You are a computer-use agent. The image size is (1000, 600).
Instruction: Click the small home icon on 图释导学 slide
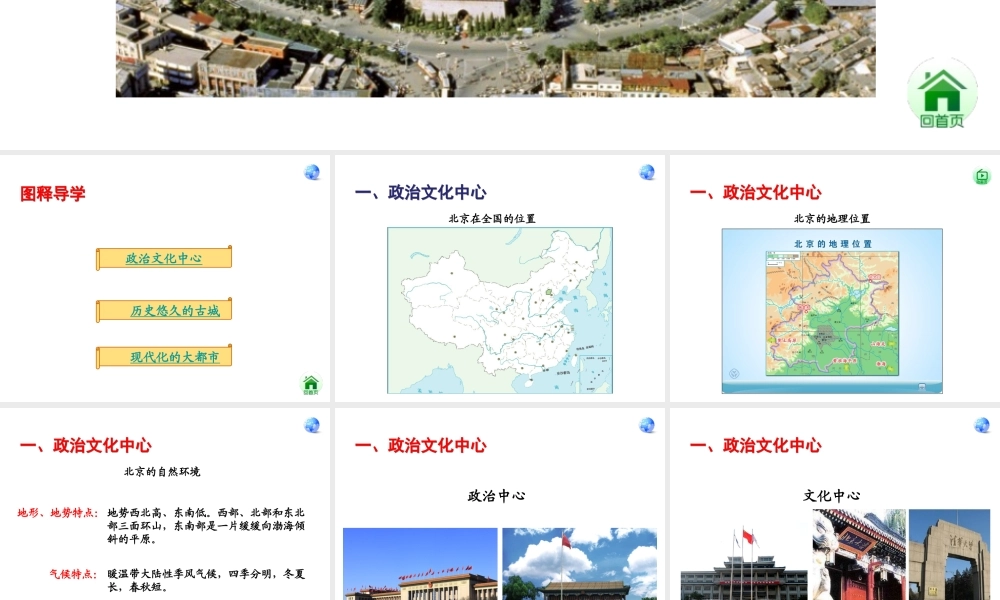[x=311, y=384]
